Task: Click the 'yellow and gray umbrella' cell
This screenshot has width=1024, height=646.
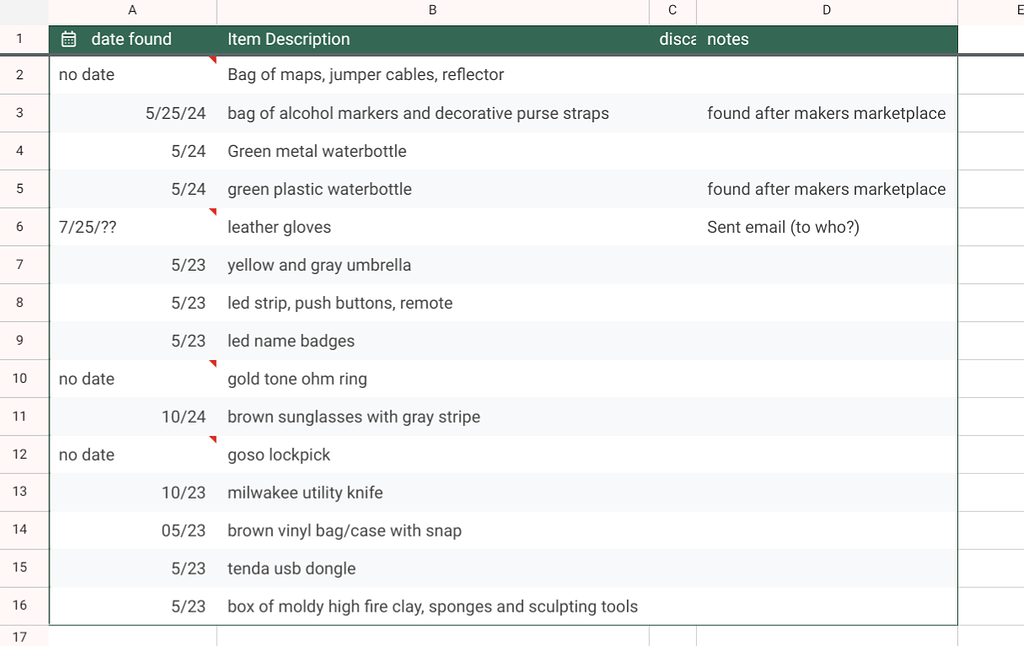Action: click(319, 265)
